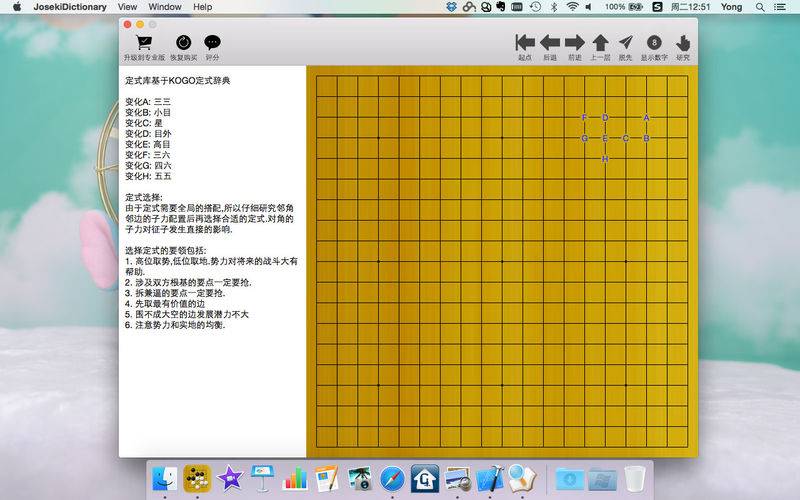The height and width of the screenshot is (500, 800).
Task: Open Preview from the dock
Action: pyautogui.click(x=458, y=479)
